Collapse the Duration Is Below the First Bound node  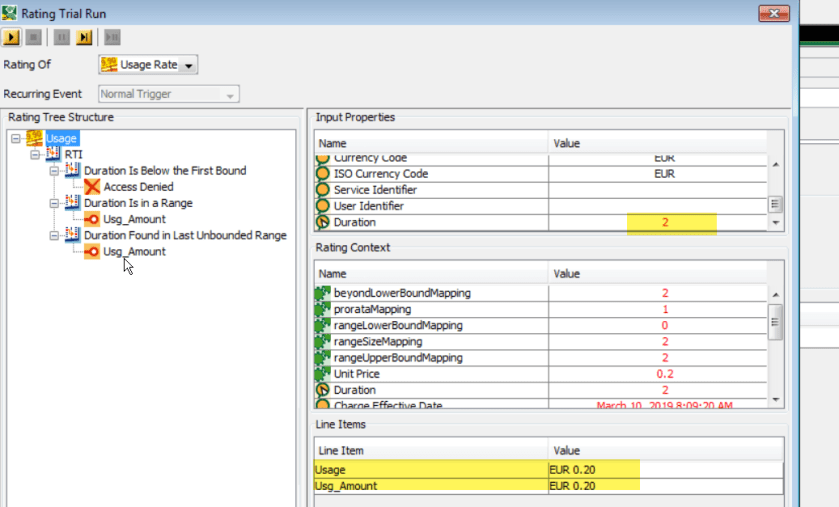click(x=54, y=171)
